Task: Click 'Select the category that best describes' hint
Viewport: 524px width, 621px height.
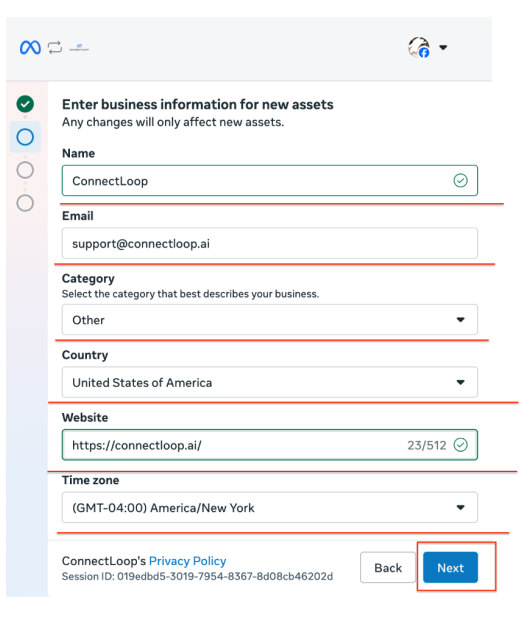Action: click(x=190, y=294)
